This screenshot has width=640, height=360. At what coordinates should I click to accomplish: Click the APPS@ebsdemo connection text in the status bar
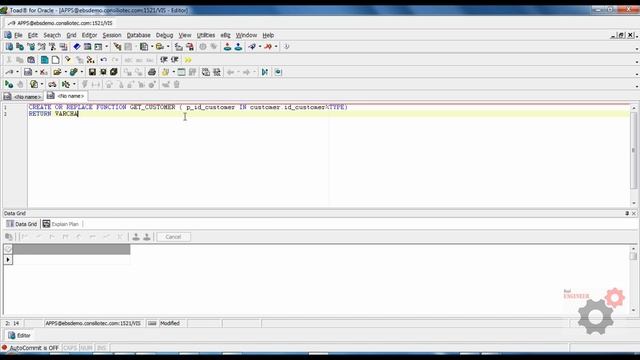[93, 323]
